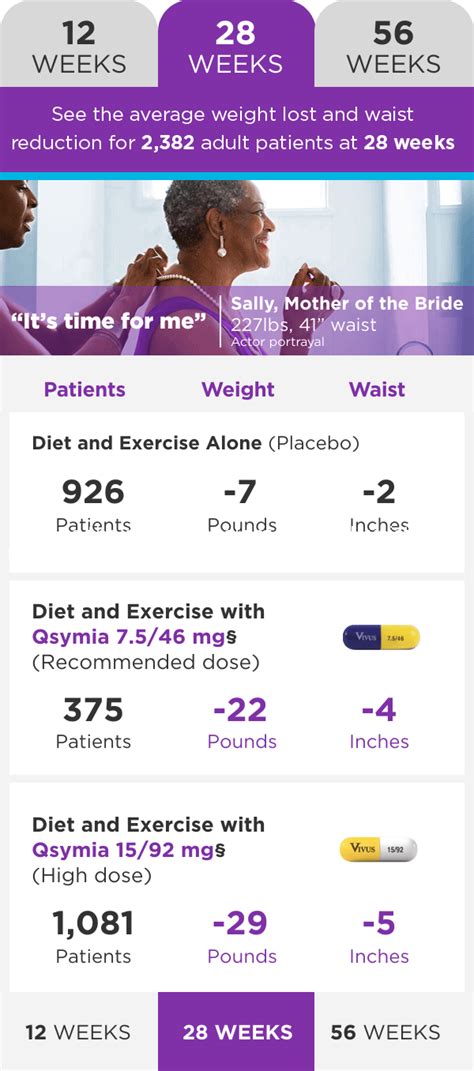This screenshot has height=1071, width=474.
Task: Click the Qsymia 15/92 capsule image
Action: (378, 849)
